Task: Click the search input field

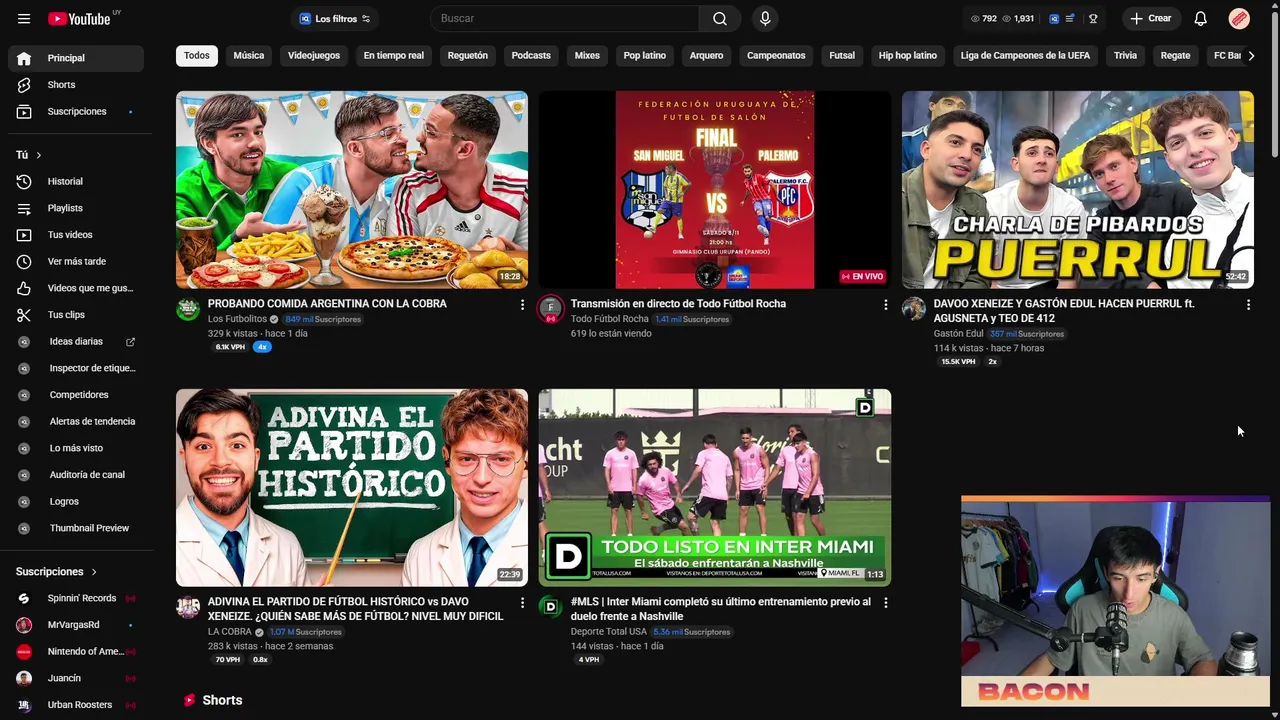Action: 565,19
